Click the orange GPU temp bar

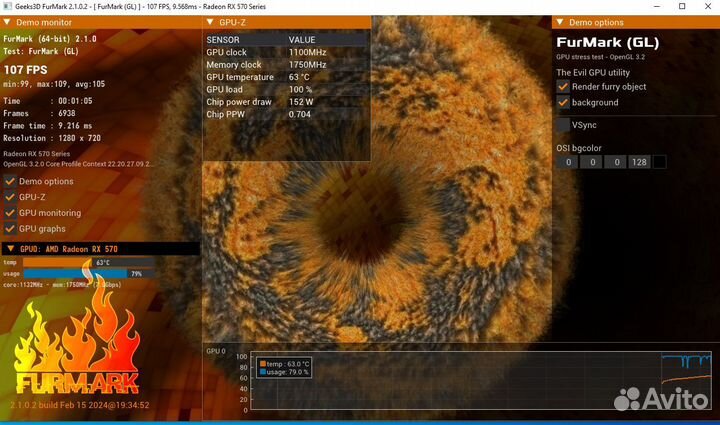56,262
